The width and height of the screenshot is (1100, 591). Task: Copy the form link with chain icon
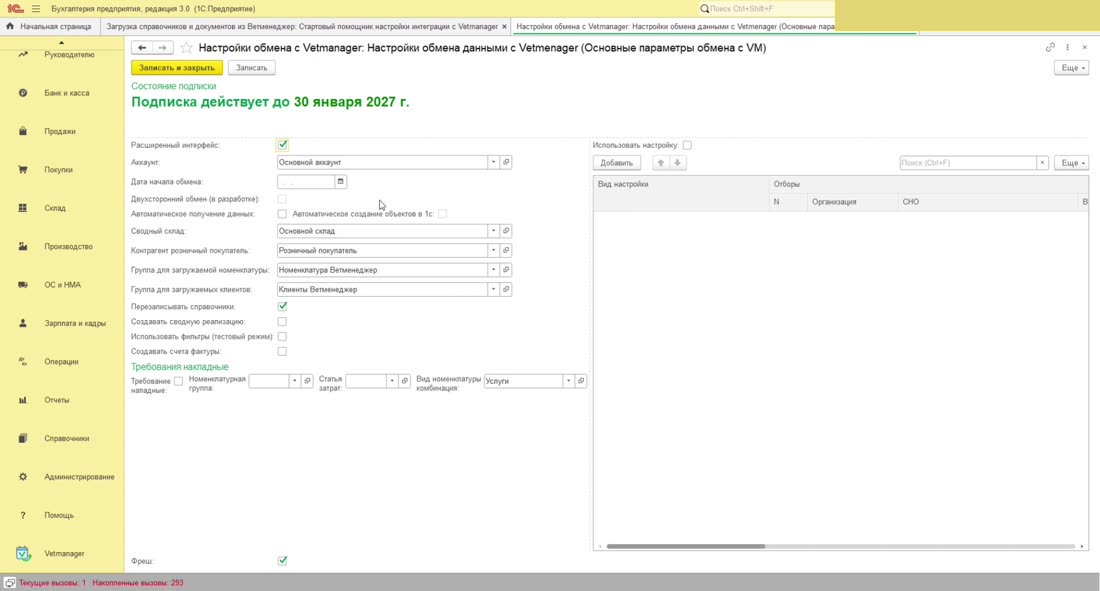coord(1050,47)
